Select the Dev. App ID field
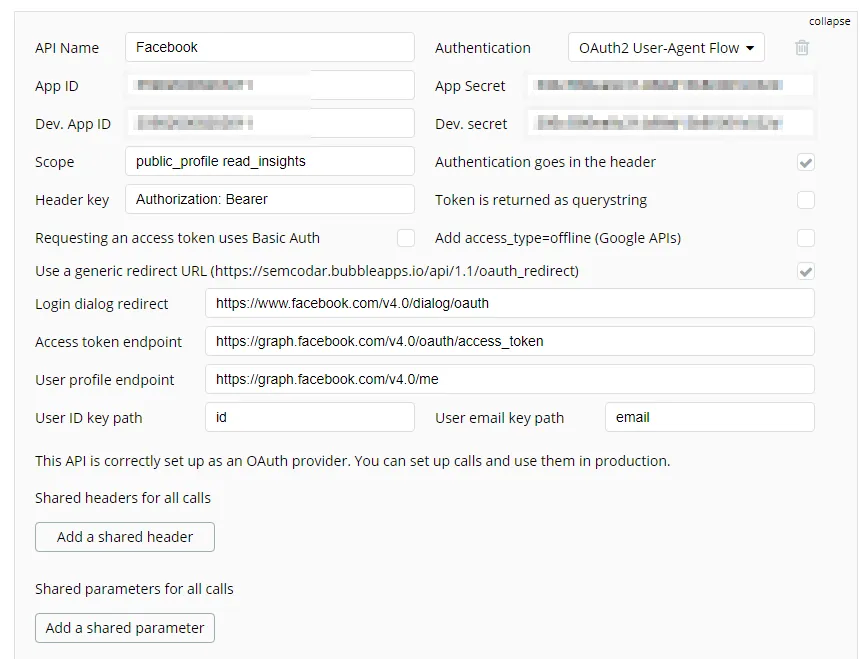The image size is (865, 659). coord(269,124)
